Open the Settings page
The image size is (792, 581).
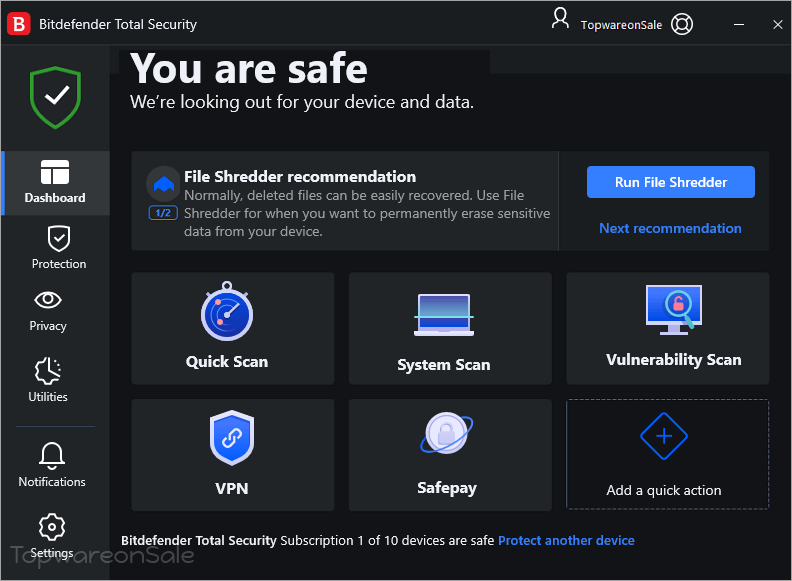(x=52, y=537)
